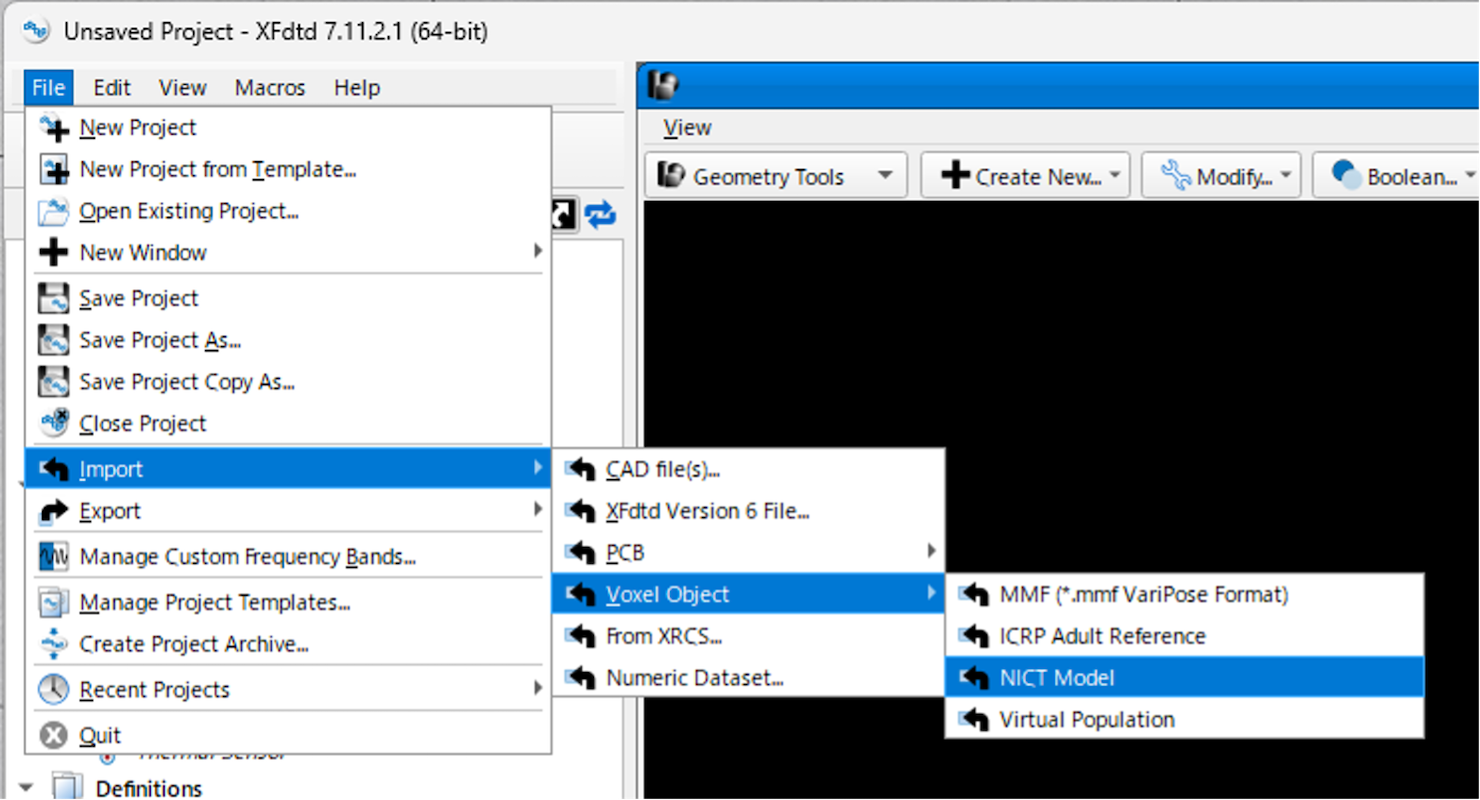Image resolution: width=1480 pixels, height=800 pixels.
Task: Click the Quit icon
Action: coord(53,736)
